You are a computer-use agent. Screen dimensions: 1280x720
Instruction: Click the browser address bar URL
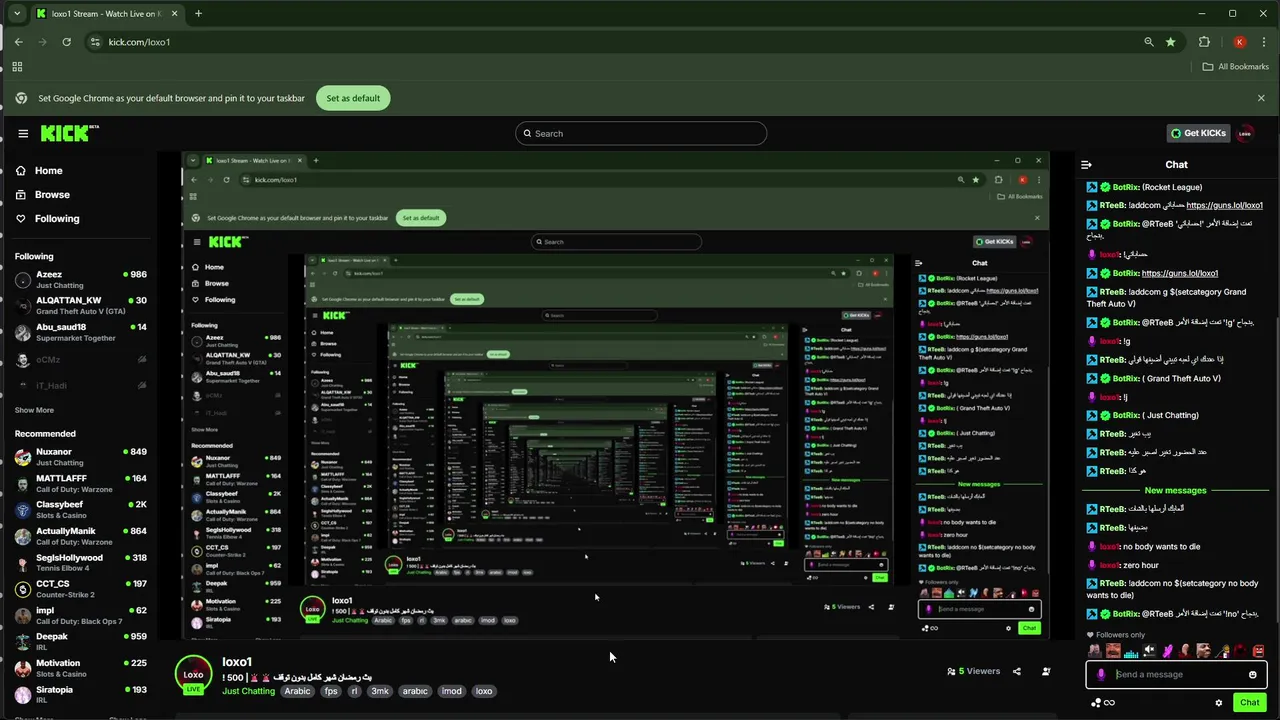[139, 42]
